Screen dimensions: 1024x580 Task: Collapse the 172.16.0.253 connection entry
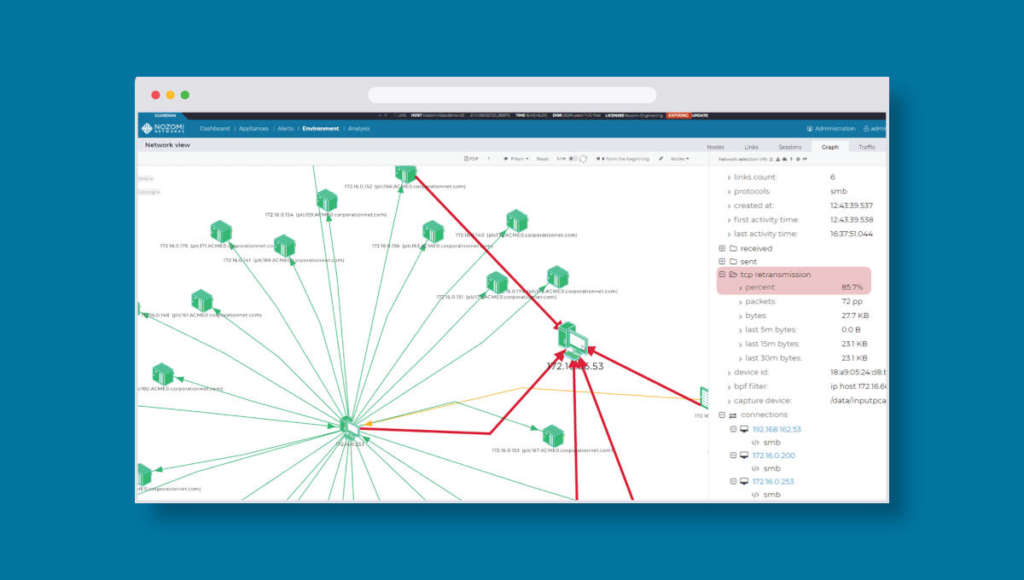tap(733, 481)
